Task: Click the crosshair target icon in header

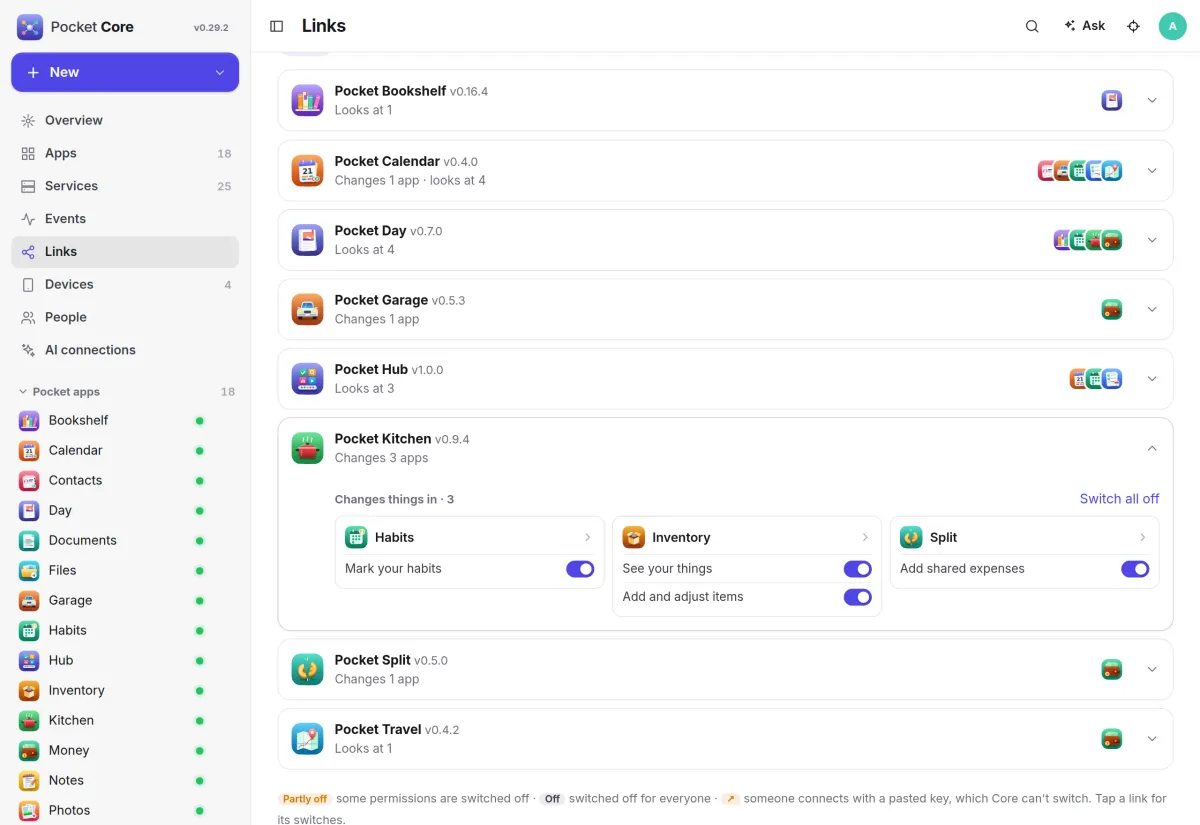Action: pos(1133,26)
